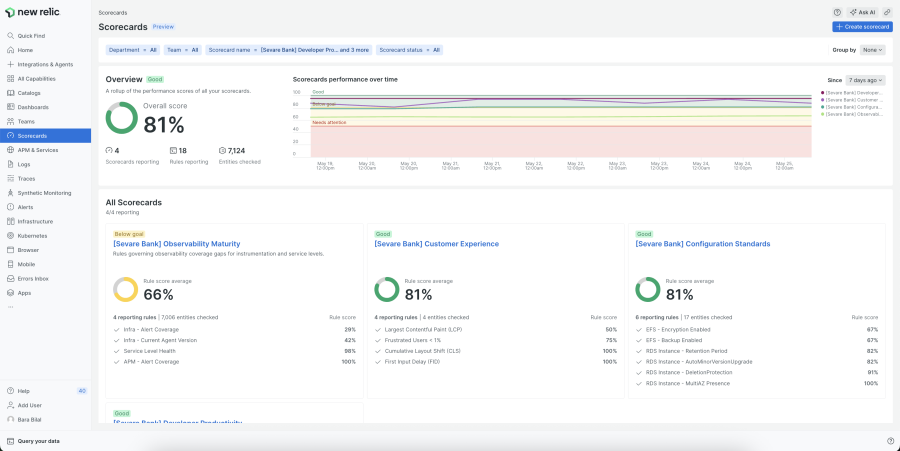
Task: Expand the Since 7 days ago dropdown
Action: point(865,80)
